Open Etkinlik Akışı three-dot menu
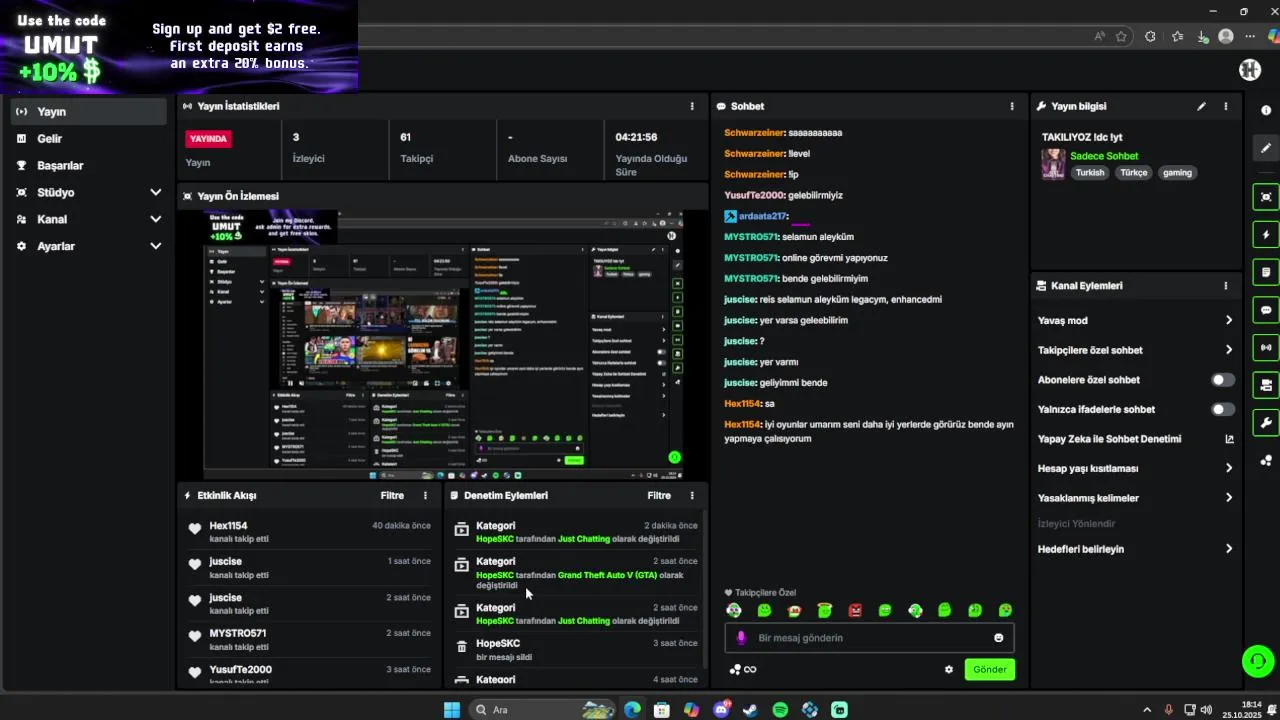This screenshot has height=720, width=1280. 425,496
